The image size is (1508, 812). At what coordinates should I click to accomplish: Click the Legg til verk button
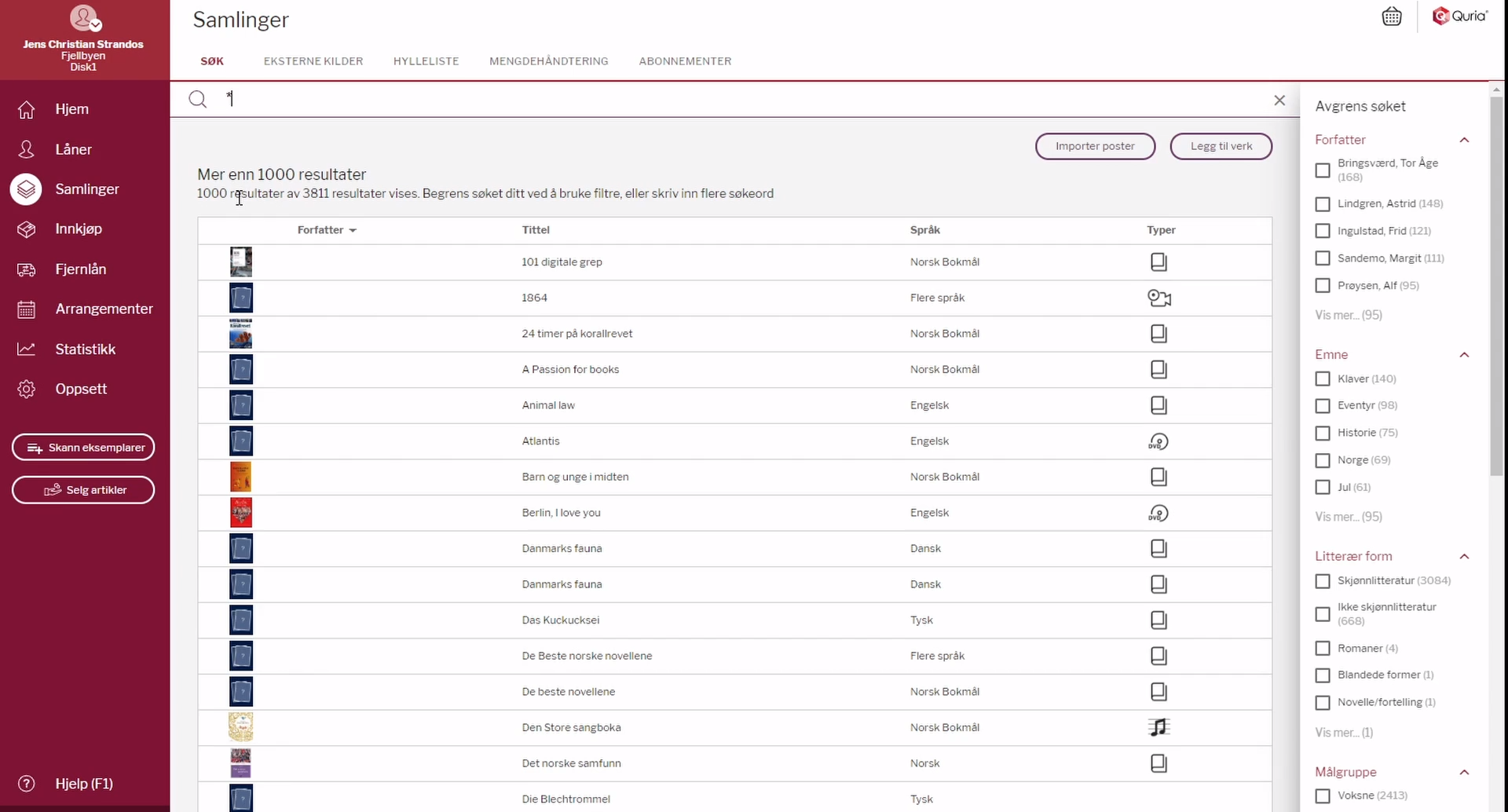pyautogui.click(x=1221, y=146)
